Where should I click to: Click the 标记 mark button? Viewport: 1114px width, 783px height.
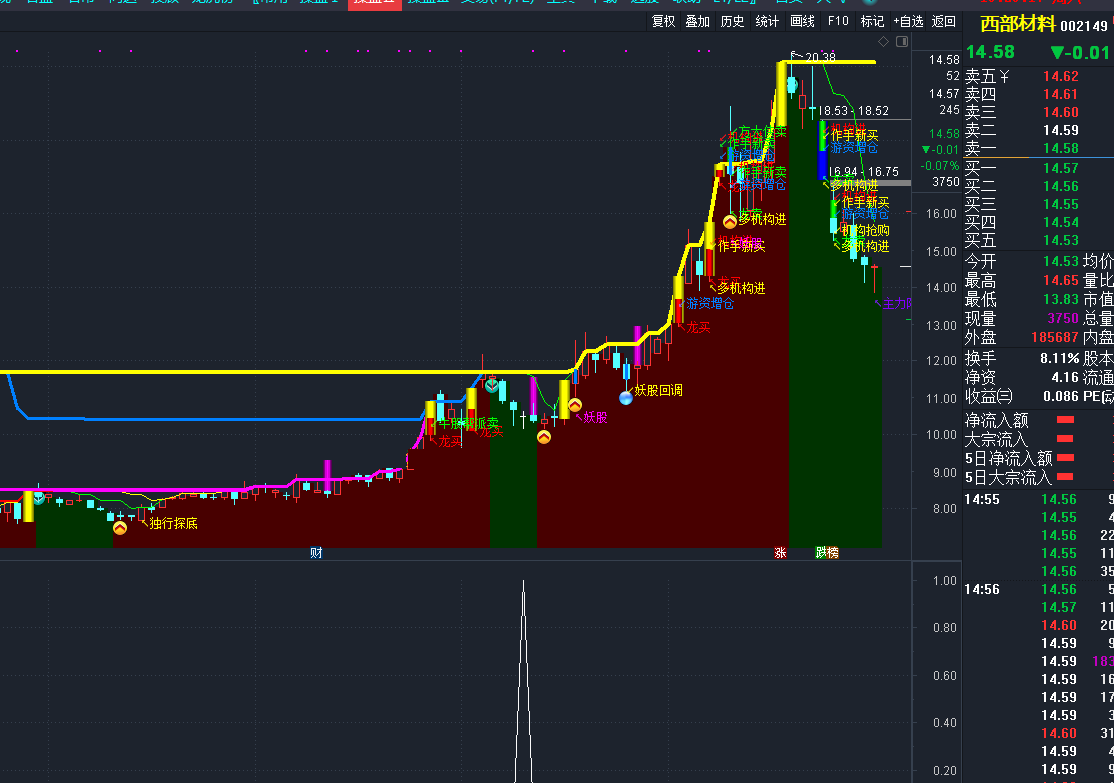[x=872, y=21]
